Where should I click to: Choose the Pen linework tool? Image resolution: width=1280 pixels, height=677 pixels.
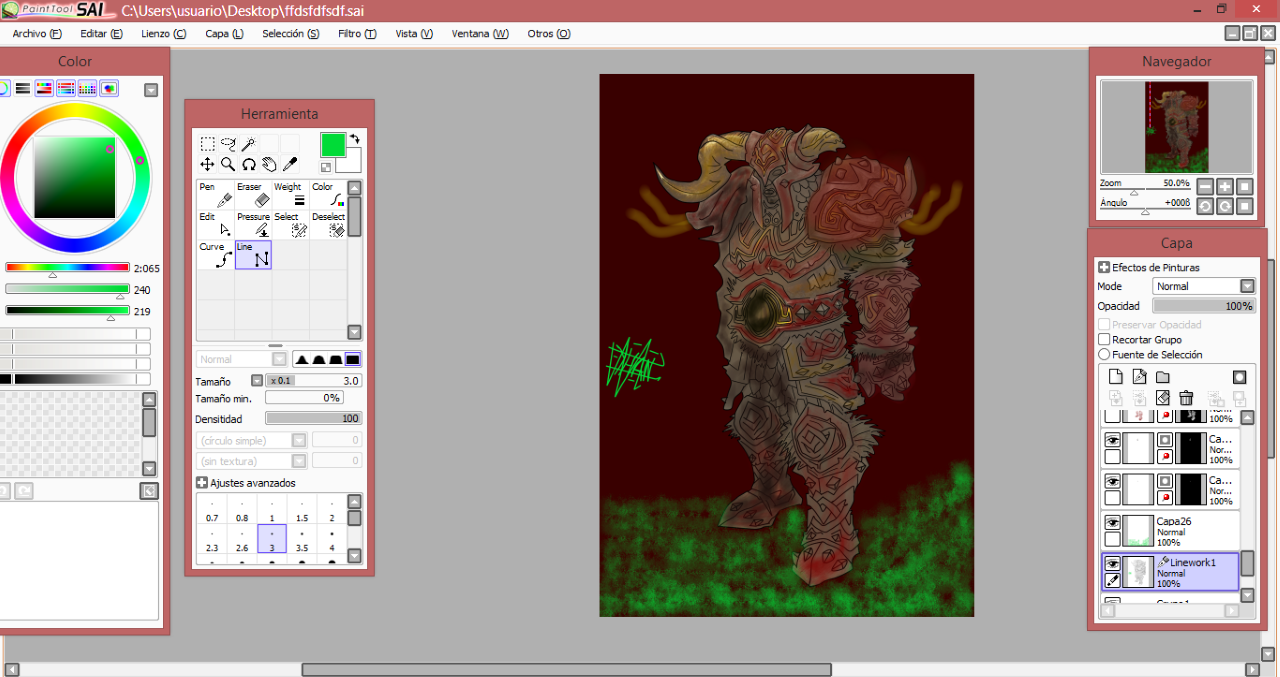215,195
